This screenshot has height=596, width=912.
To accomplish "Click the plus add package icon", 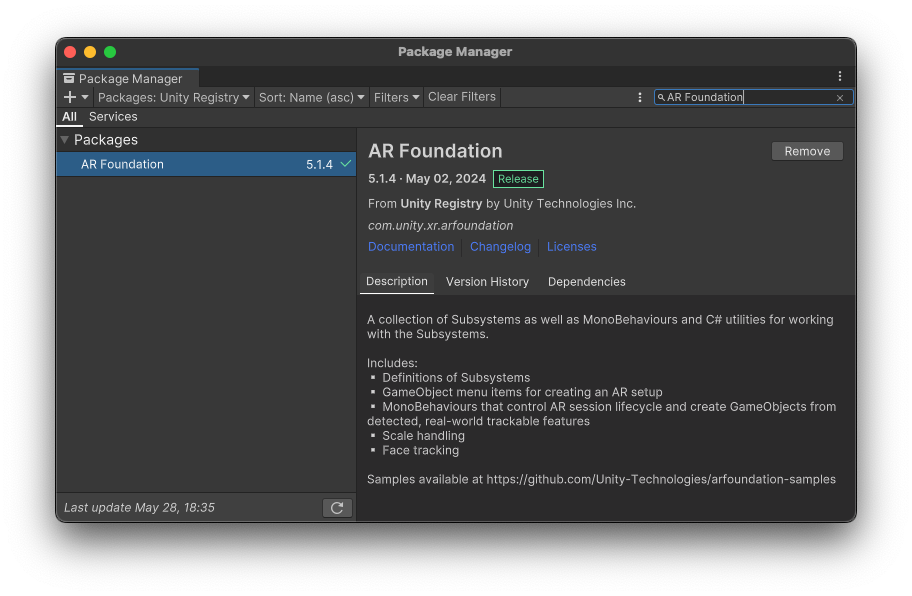I will point(69,97).
